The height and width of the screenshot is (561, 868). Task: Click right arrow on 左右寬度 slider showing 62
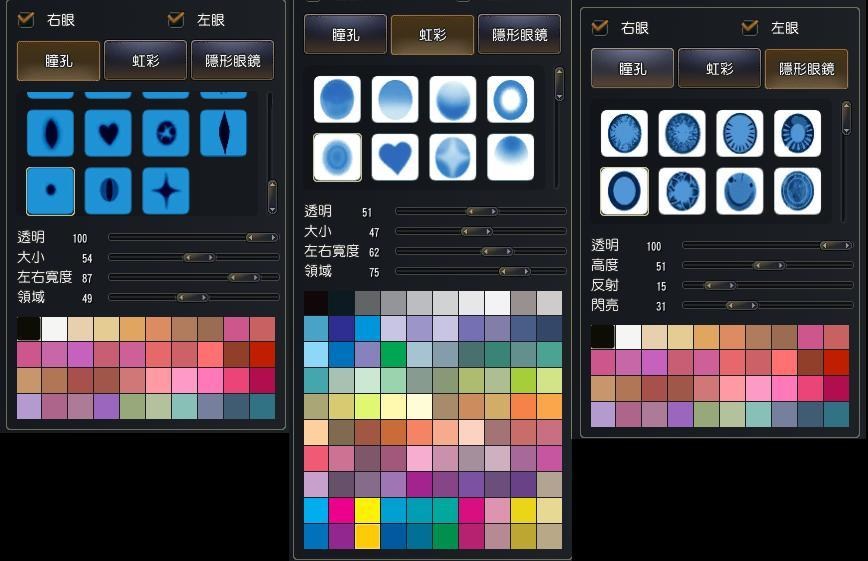509,251
